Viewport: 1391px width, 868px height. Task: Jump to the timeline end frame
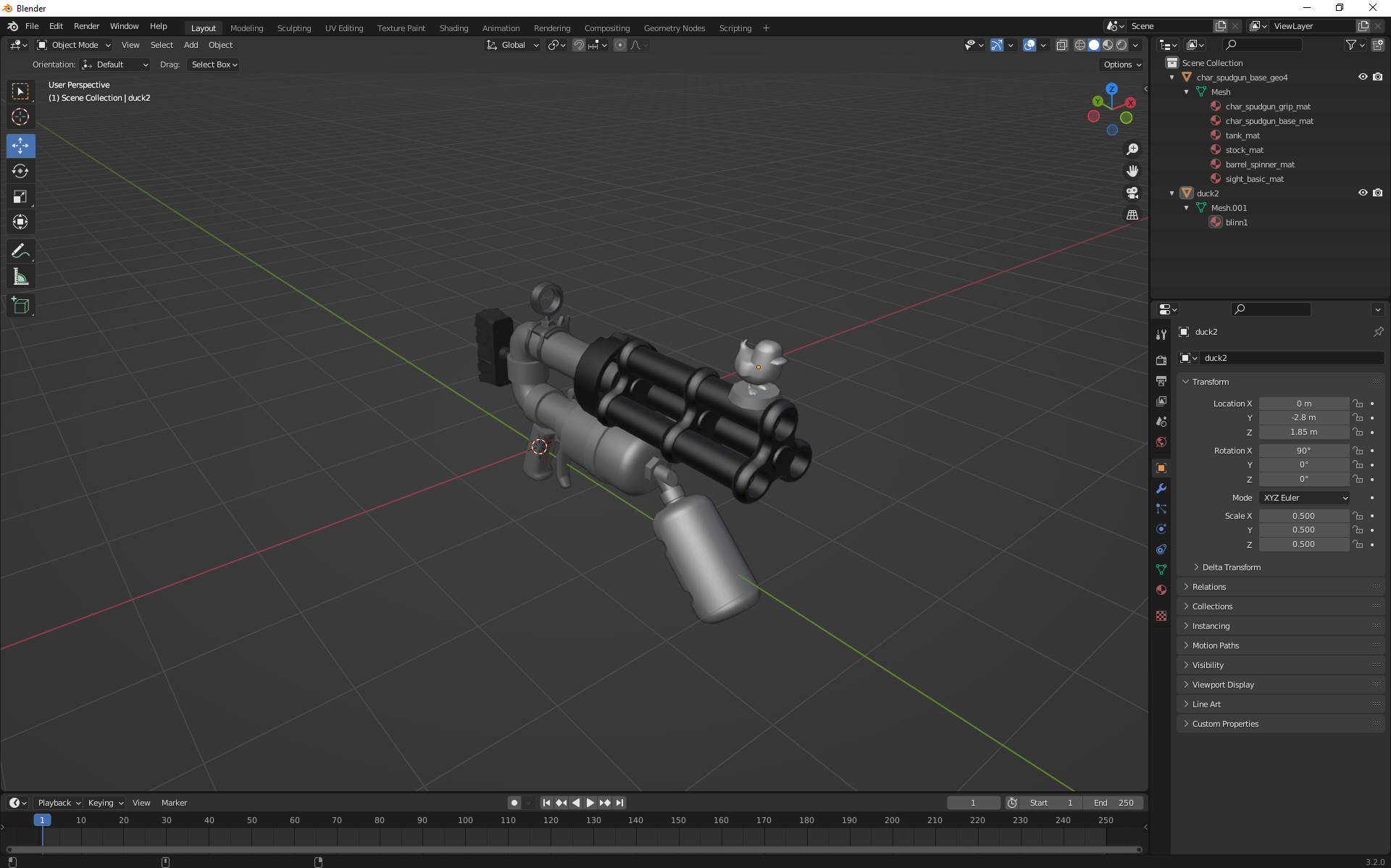click(x=619, y=803)
